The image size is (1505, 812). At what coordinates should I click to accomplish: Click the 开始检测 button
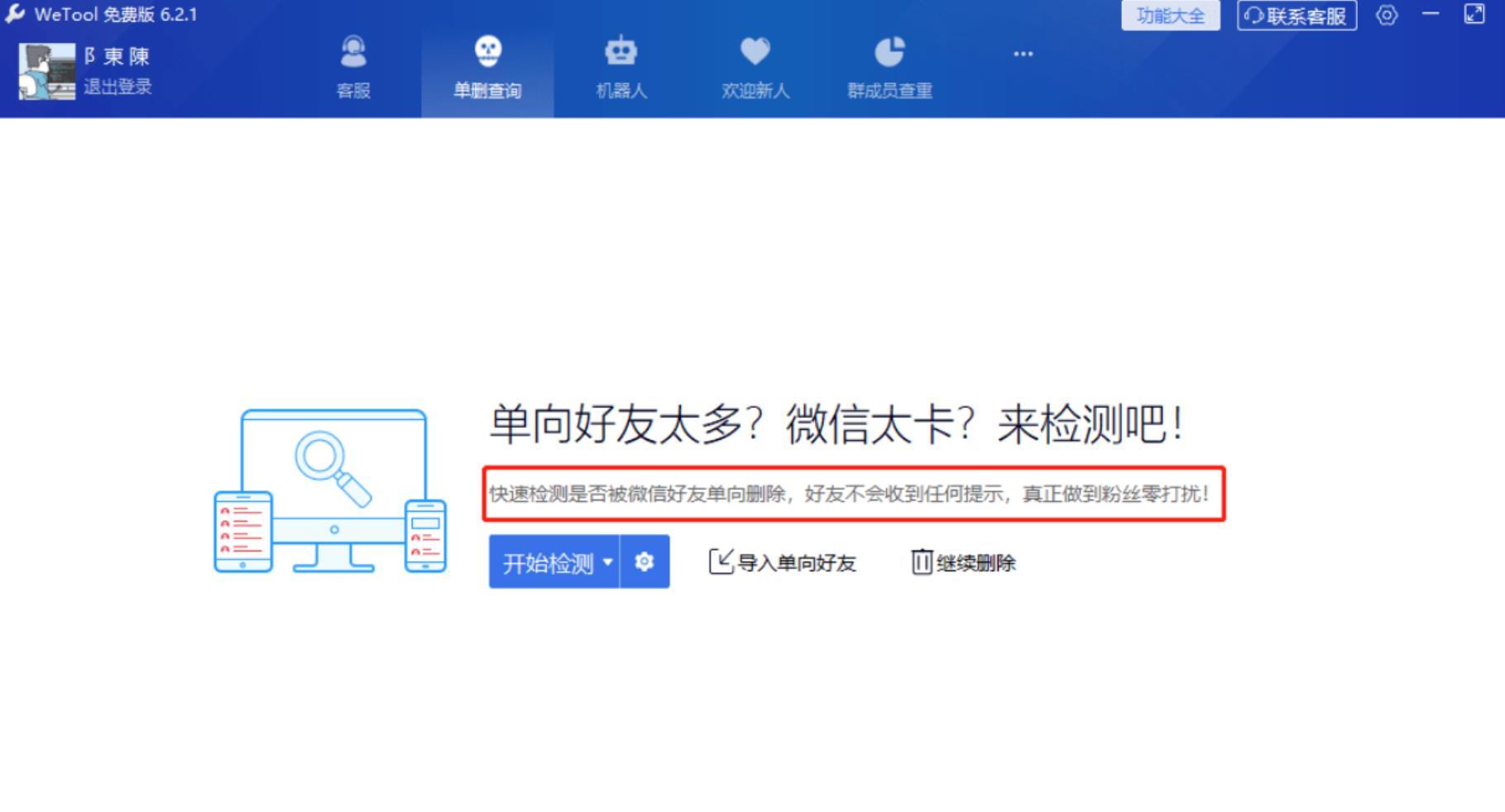click(548, 563)
